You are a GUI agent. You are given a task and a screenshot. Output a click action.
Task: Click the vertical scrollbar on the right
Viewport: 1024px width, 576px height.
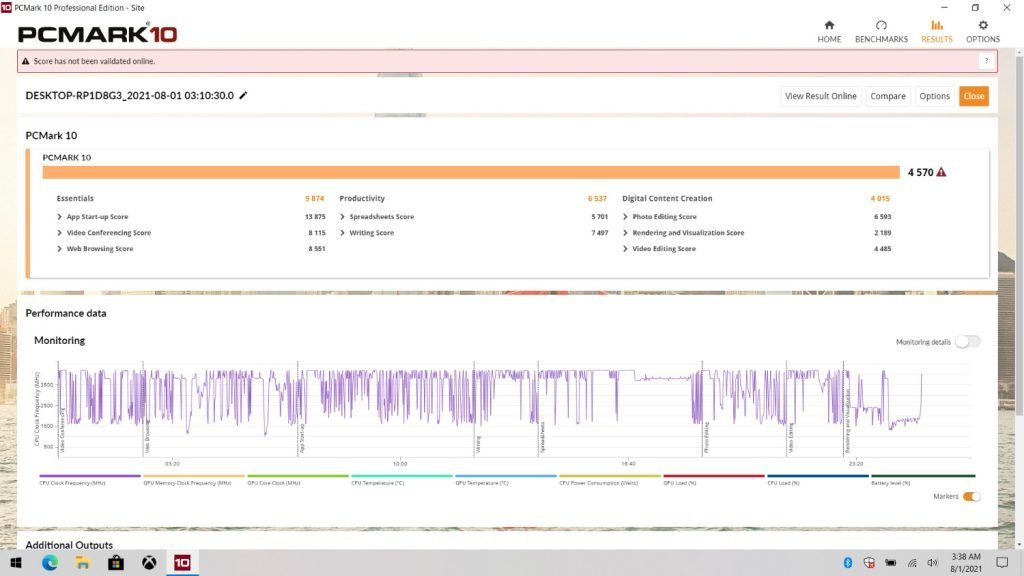[x=1019, y=235]
